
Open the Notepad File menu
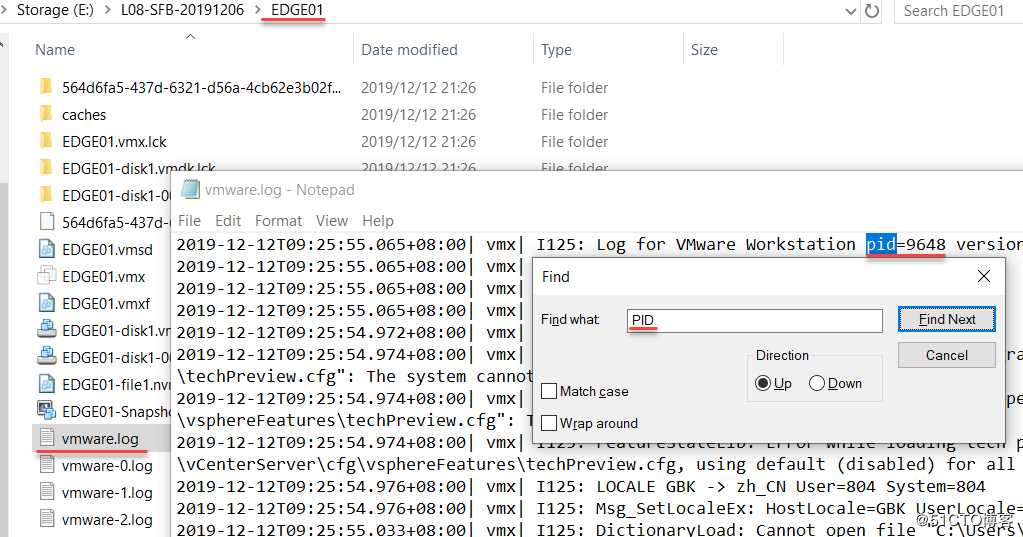coord(189,221)
